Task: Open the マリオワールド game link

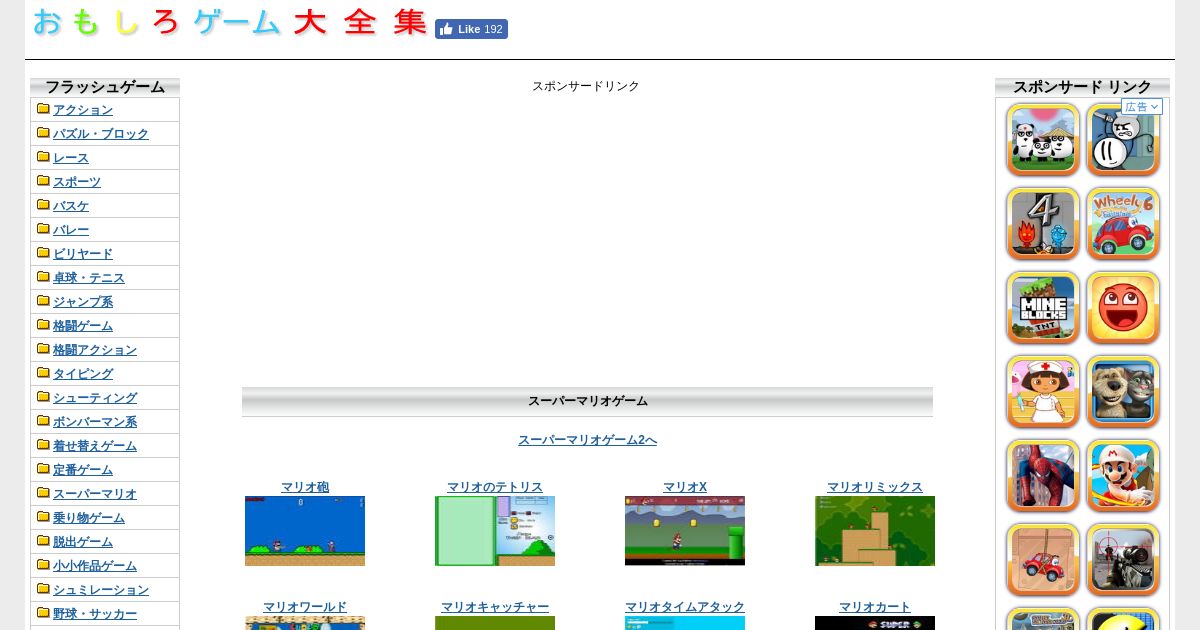Action: click(305, 607)
